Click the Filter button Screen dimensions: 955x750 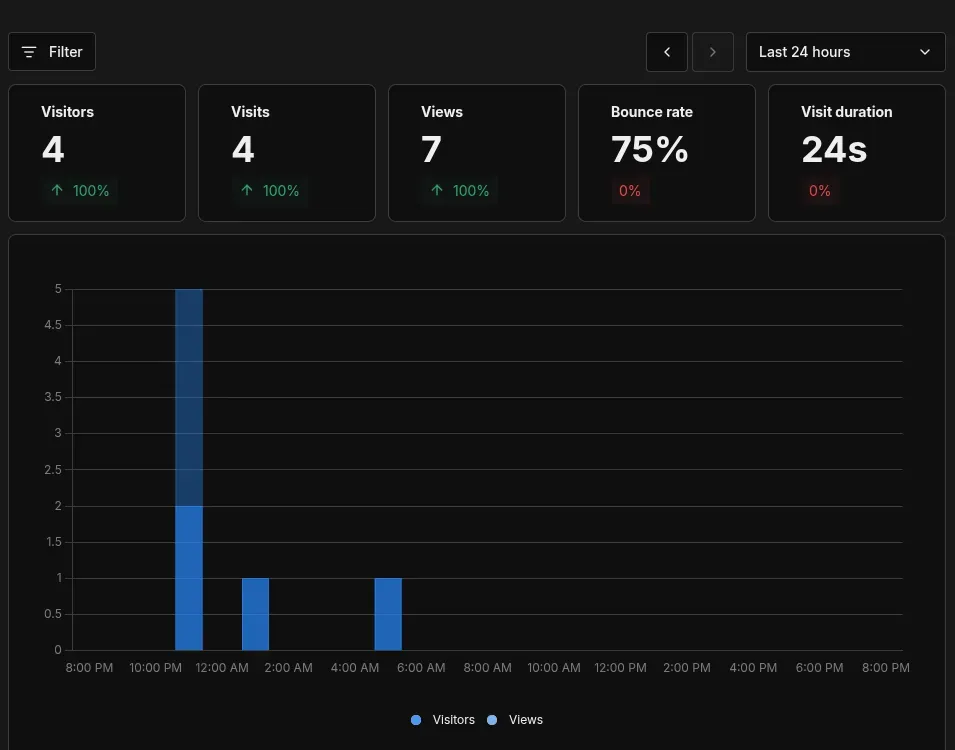click(51, 51)
